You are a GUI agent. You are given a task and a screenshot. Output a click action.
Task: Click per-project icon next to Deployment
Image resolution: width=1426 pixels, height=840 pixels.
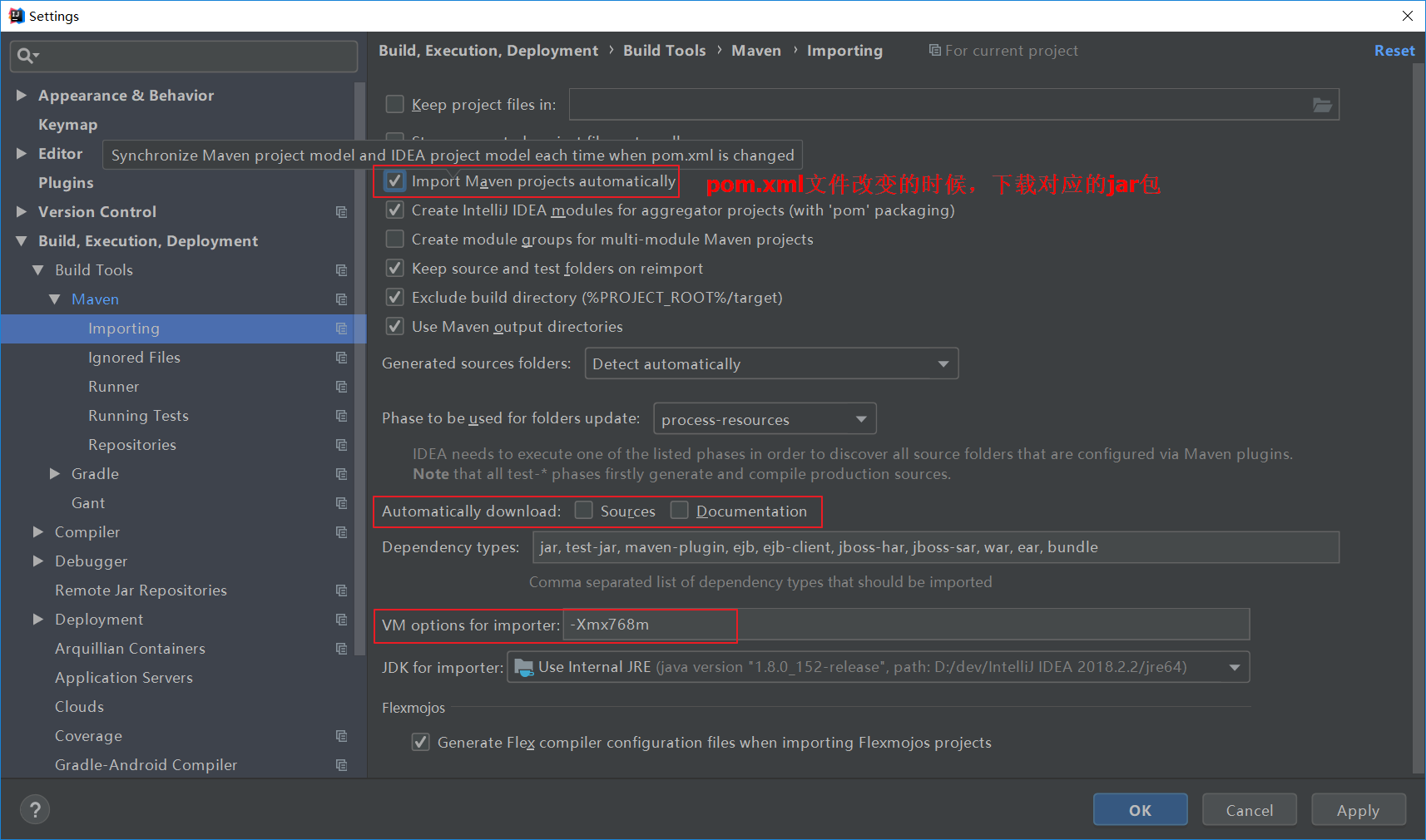tap(341, 620)
